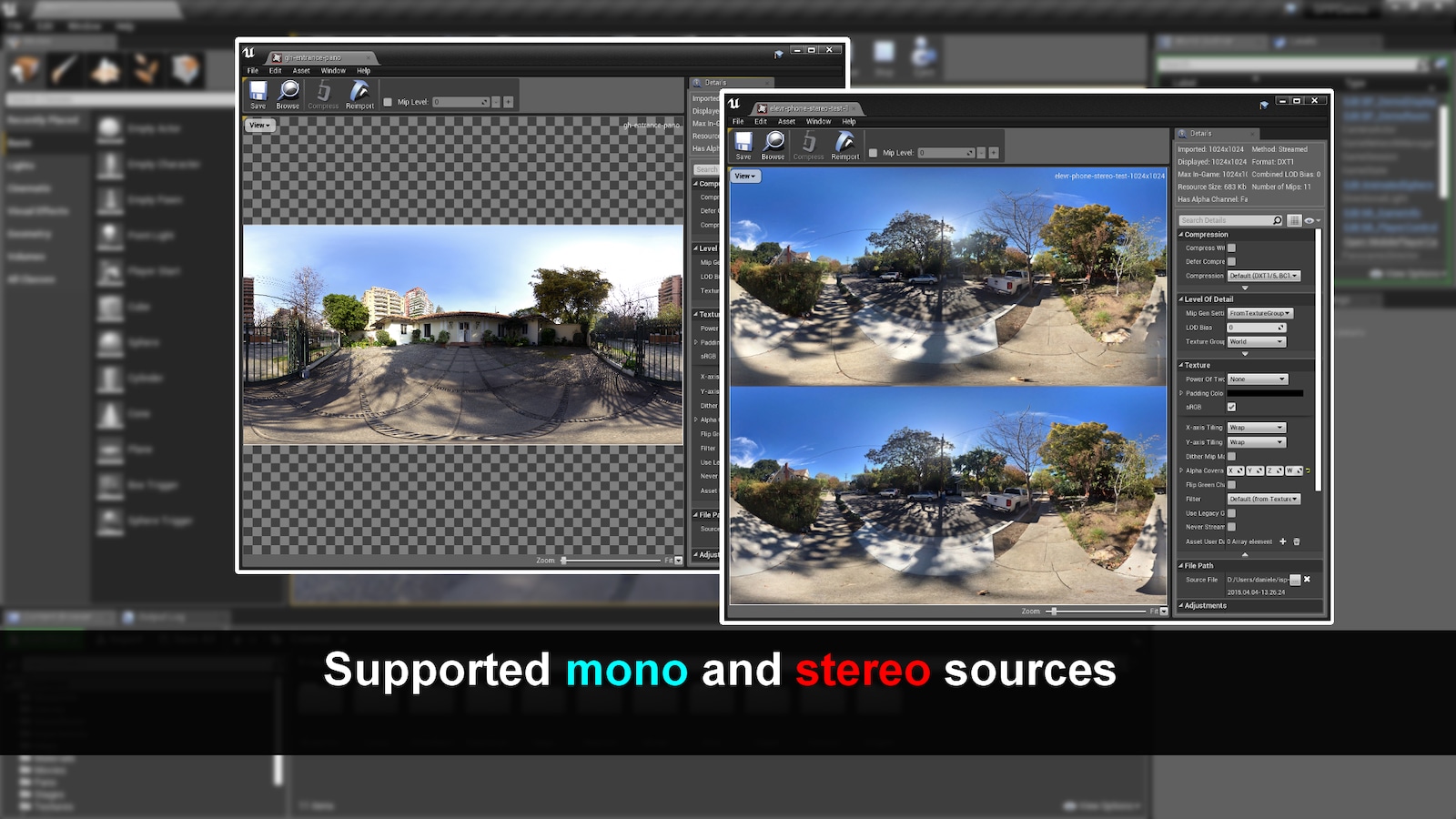Change the X-axis Tiling dropdown
Image resolution: width=1456 pixels, height=819 pixels.
(x=1256, y=427)
